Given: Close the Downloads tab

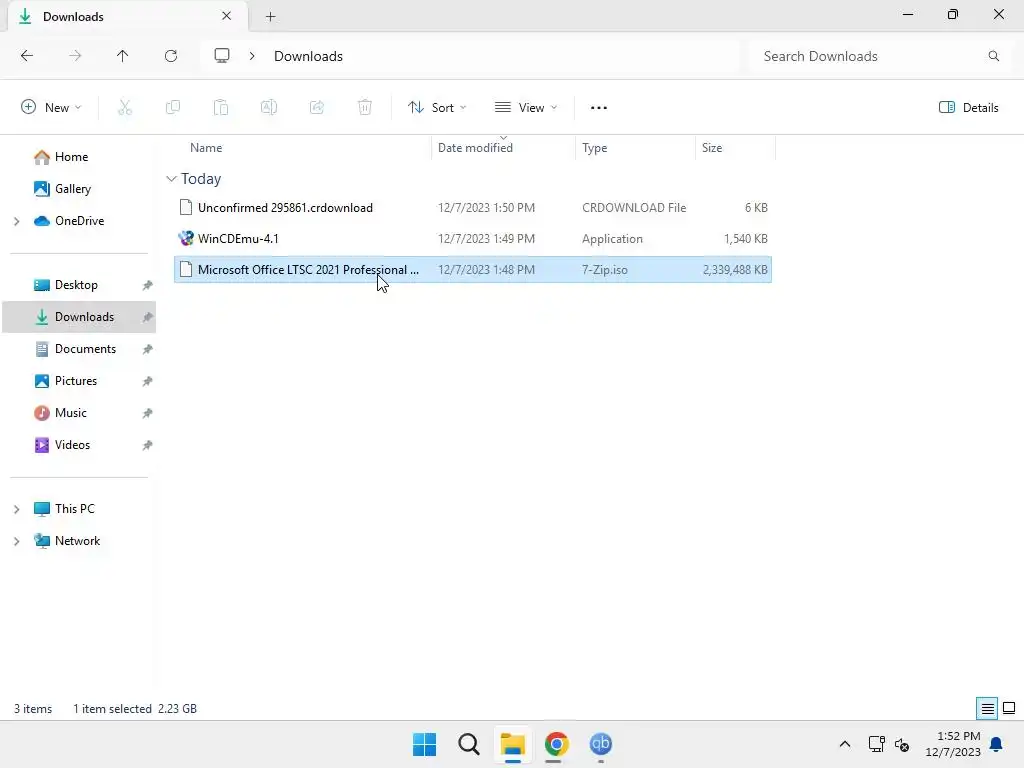Looking at the screenshot, I should pyautogui.click(x=227, y=16).
